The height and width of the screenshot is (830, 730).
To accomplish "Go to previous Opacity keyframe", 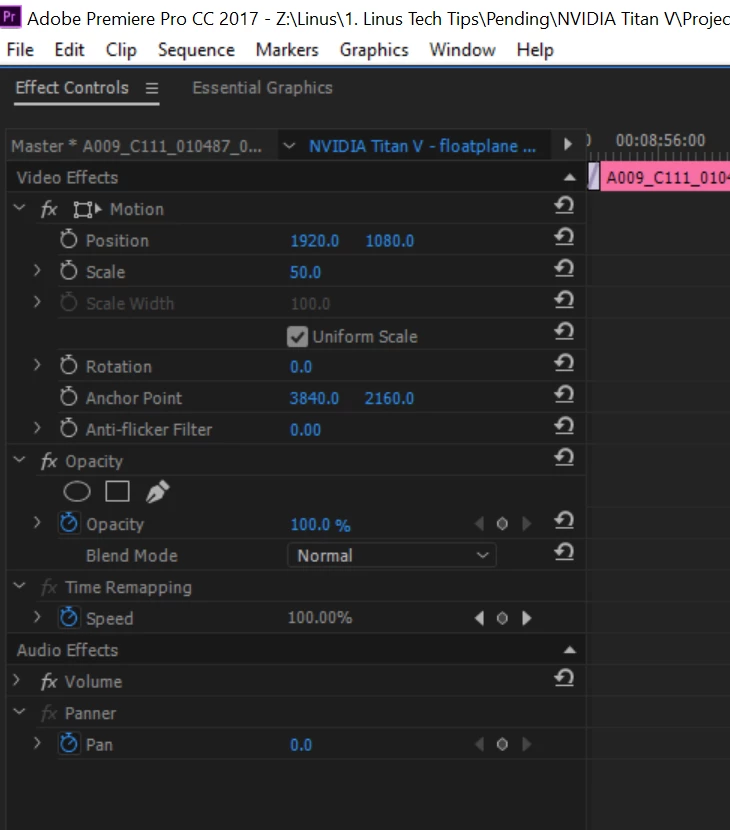I will pyautogui.click(x=480, y=524).
